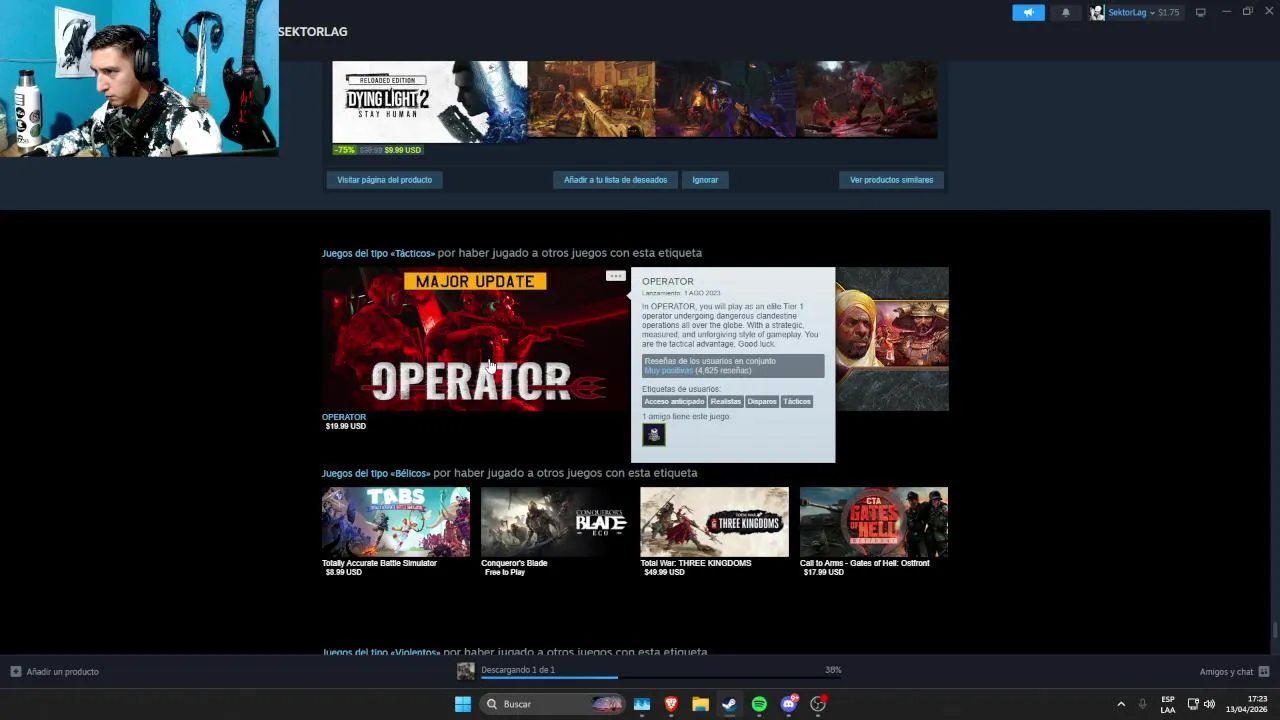Viewport: 1280px width, 720px height.
Task: Select the Acceso anticipado tag
Action: 674,402
